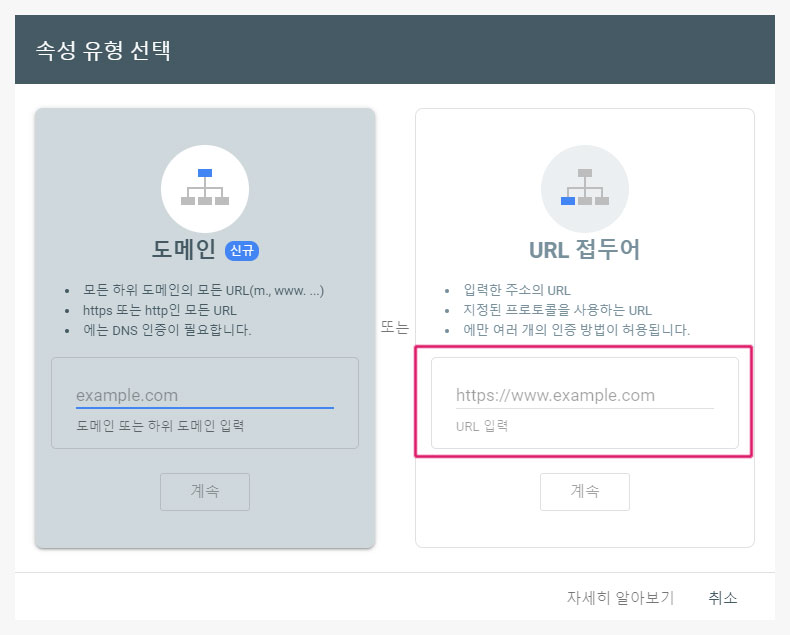Click the blue 신규 badge
The width and height of the screenshot is (790, 635).
click(242, 250)
